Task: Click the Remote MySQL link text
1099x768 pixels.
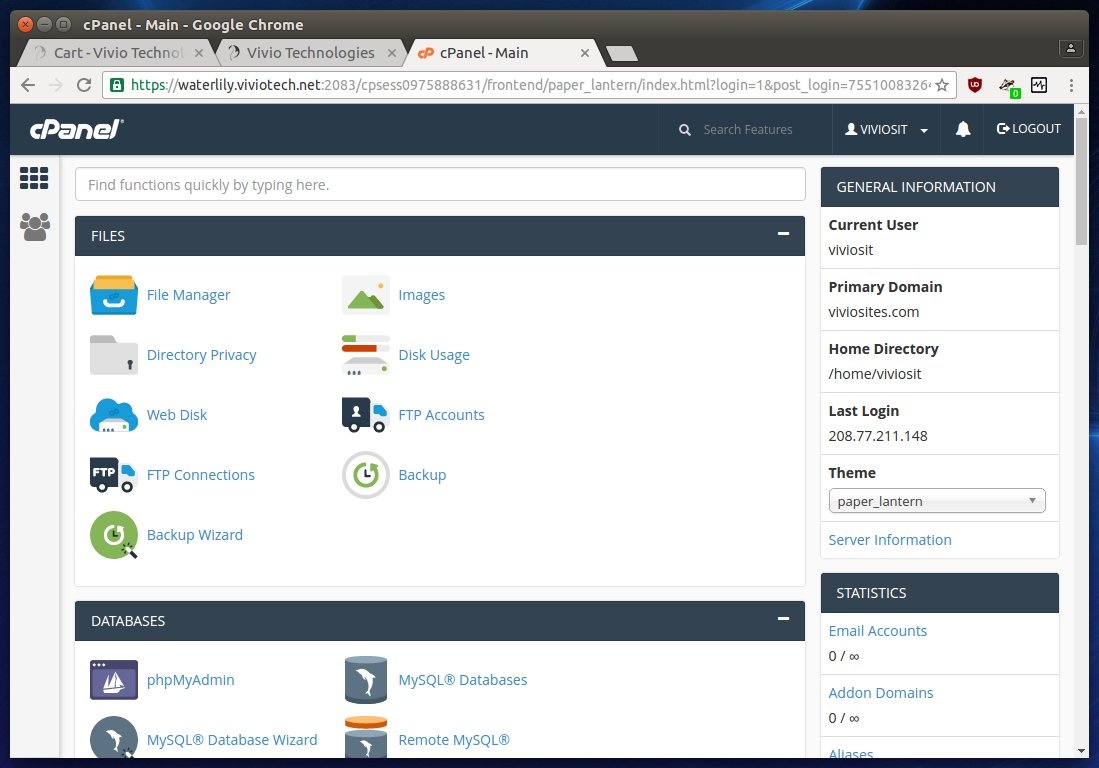Action: 453,739
